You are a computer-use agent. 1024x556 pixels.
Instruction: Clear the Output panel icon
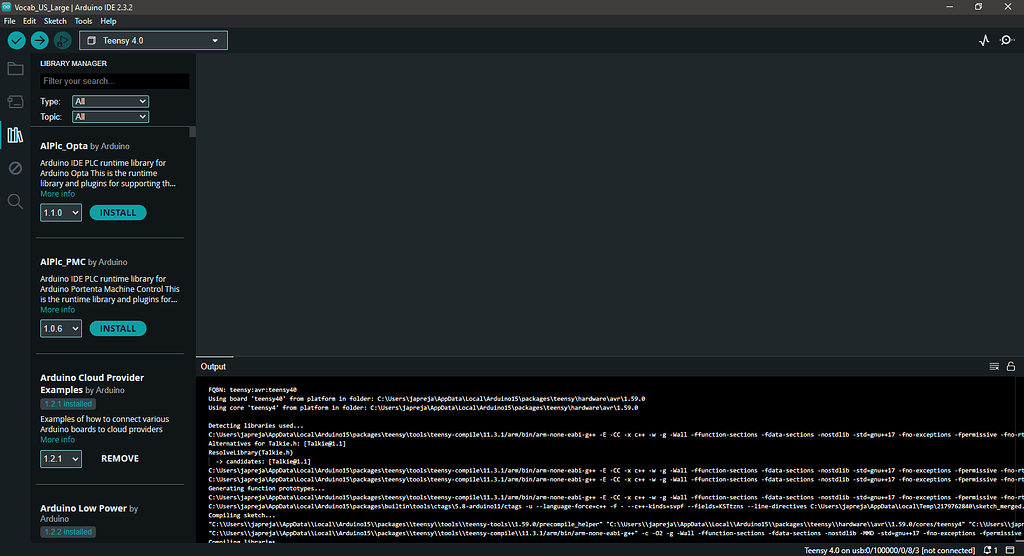[994, 367]
